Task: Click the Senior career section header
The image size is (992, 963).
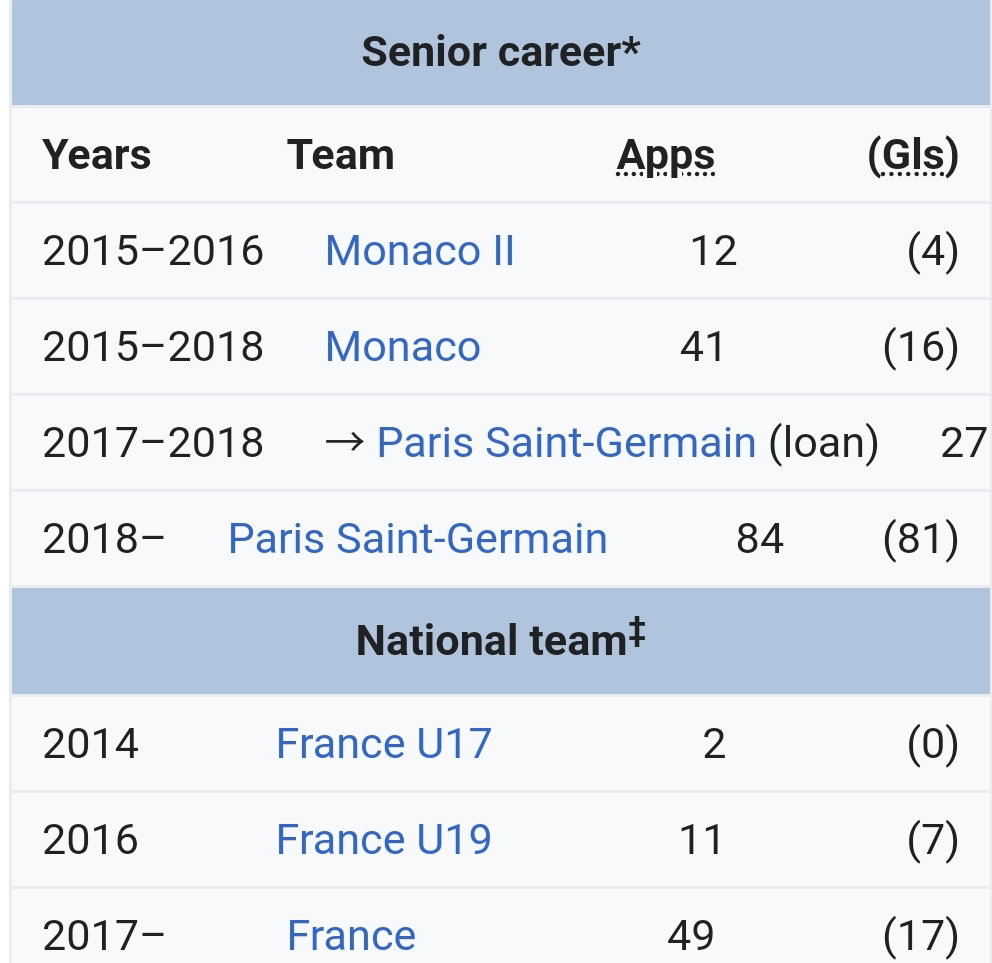Action: tap(500, 52)
